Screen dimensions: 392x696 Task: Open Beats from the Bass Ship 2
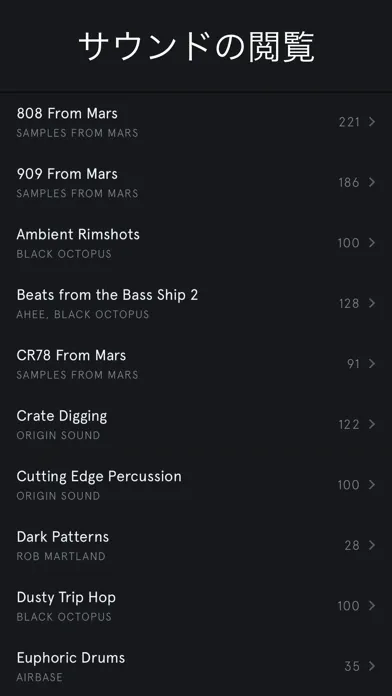pos(196,303)
